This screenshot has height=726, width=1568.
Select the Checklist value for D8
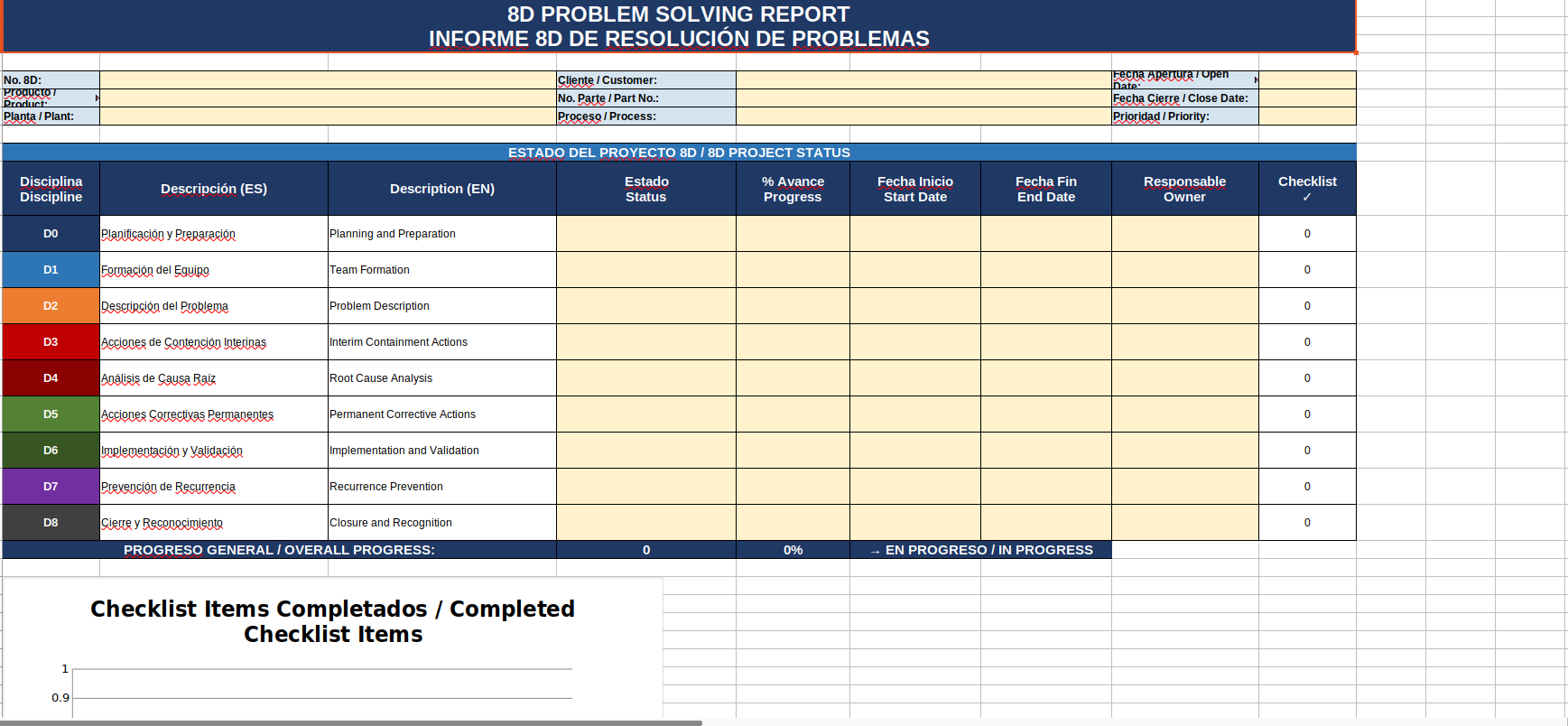coord(1307,523)
